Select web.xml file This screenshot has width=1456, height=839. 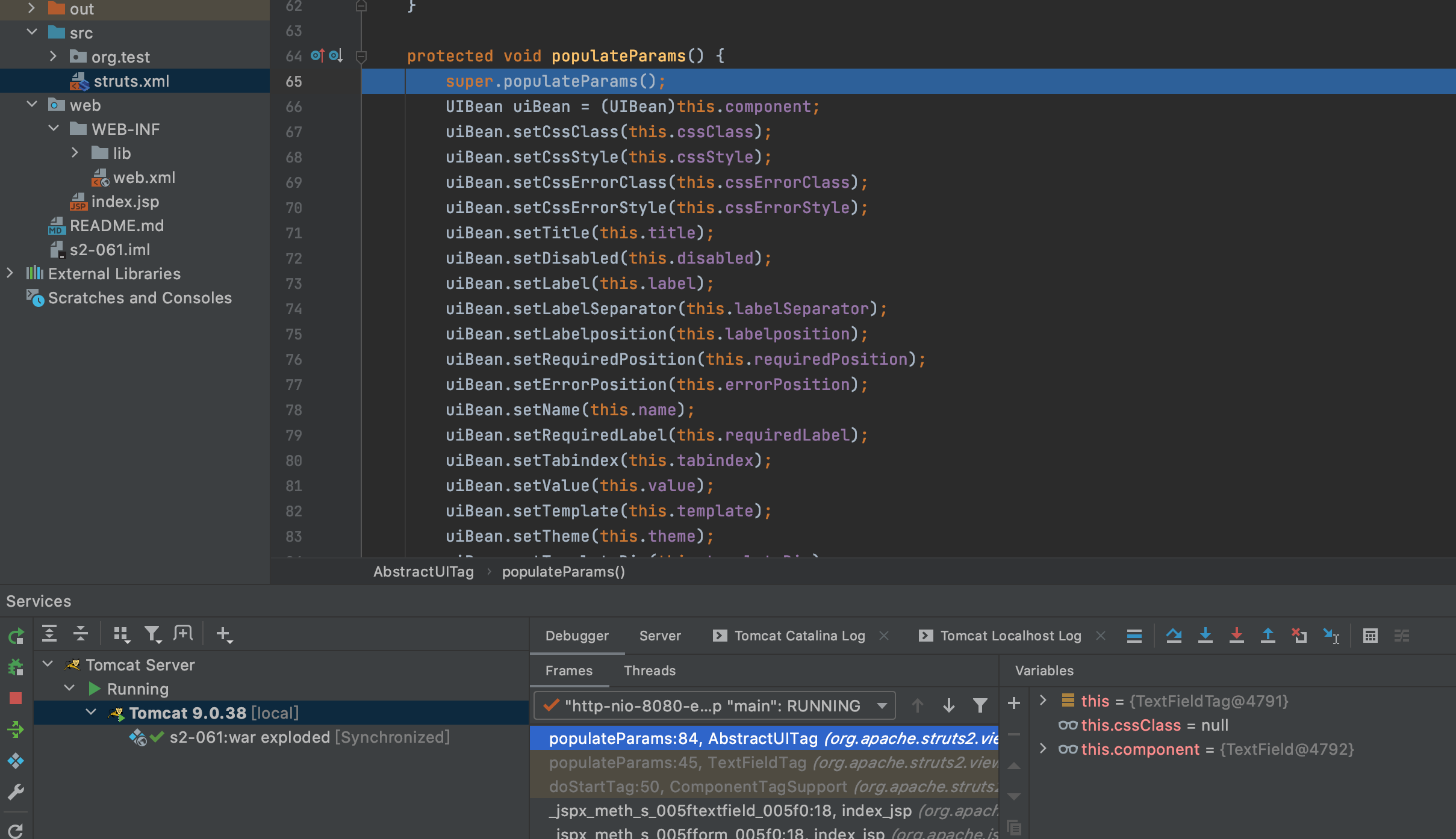135,177
